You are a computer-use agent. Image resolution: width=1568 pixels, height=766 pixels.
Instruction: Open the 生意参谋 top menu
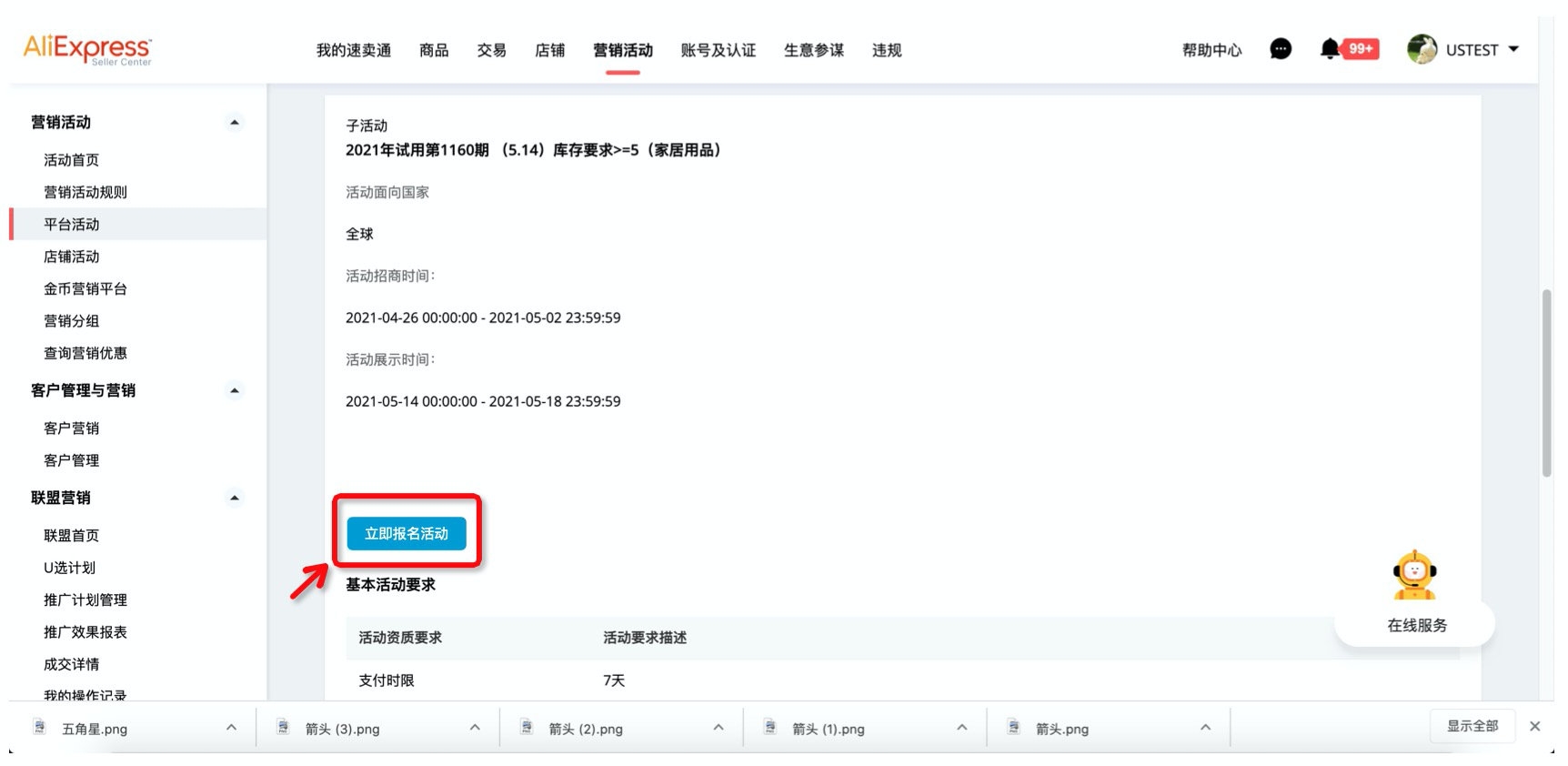tap(814, 50)
